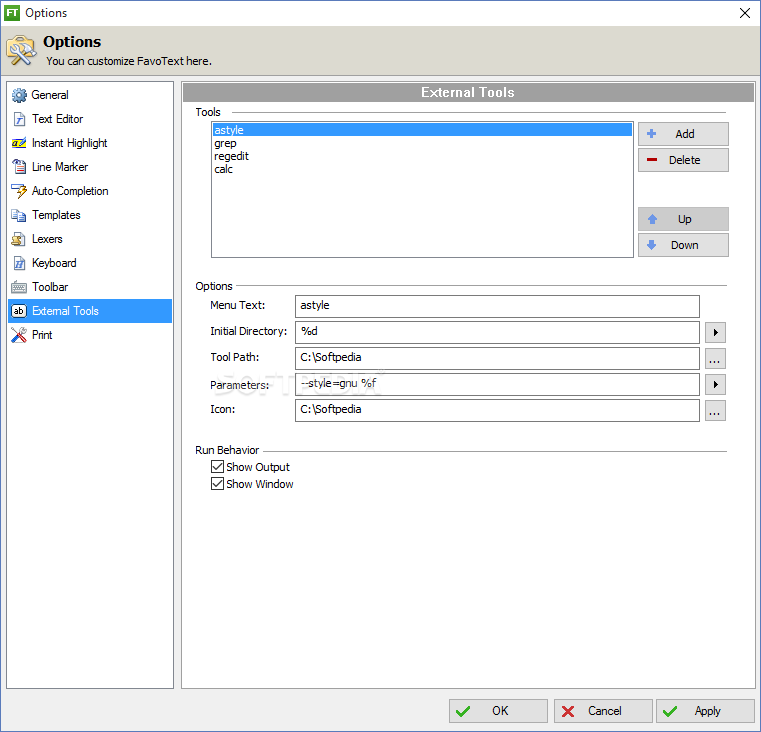
Task: Select Toolbar in the sidebar
Action: 90,287
